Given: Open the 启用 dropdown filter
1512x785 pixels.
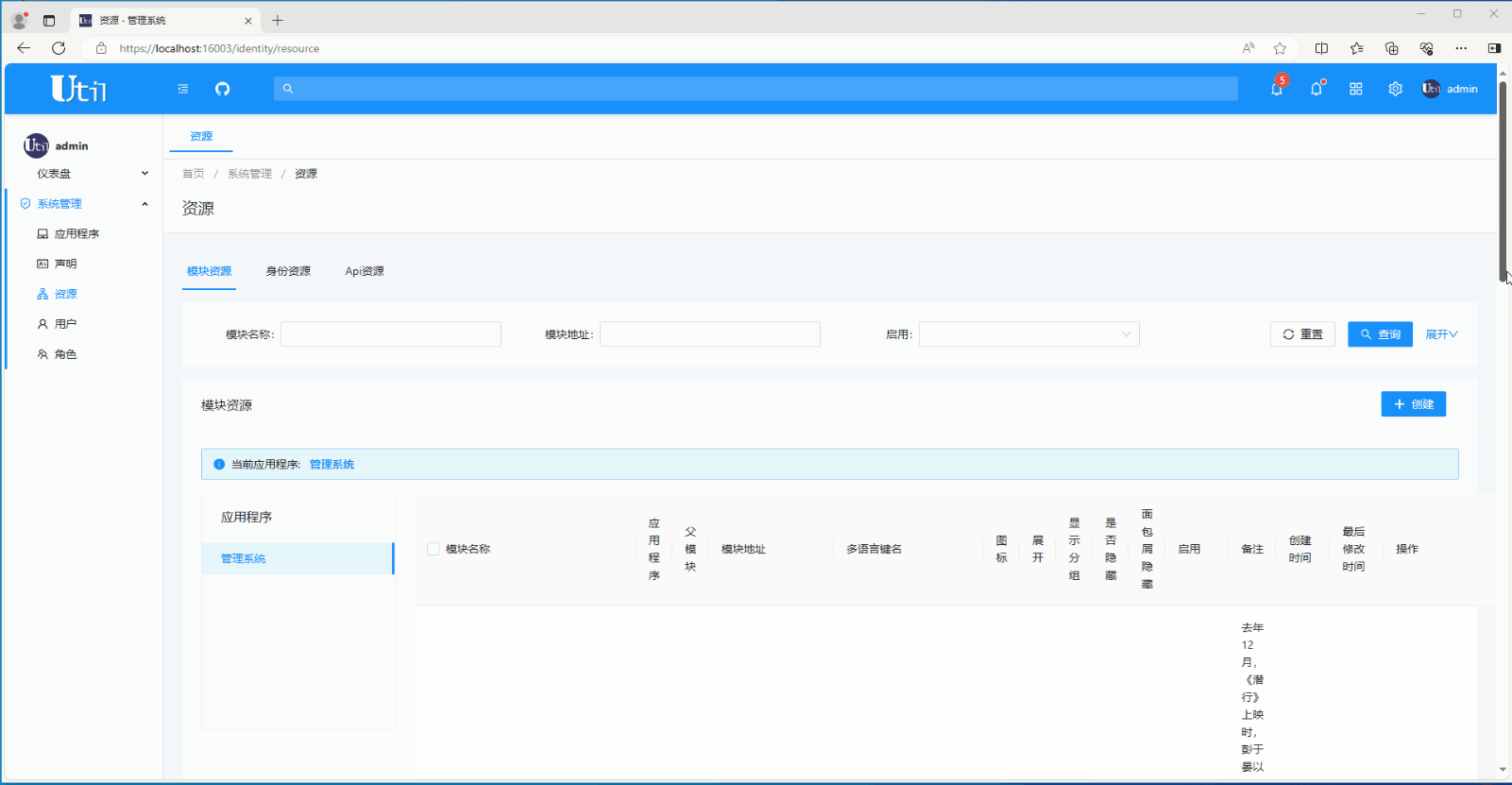Looking at the screenshot, I should pyautogui.click(x=1028, y=334).
